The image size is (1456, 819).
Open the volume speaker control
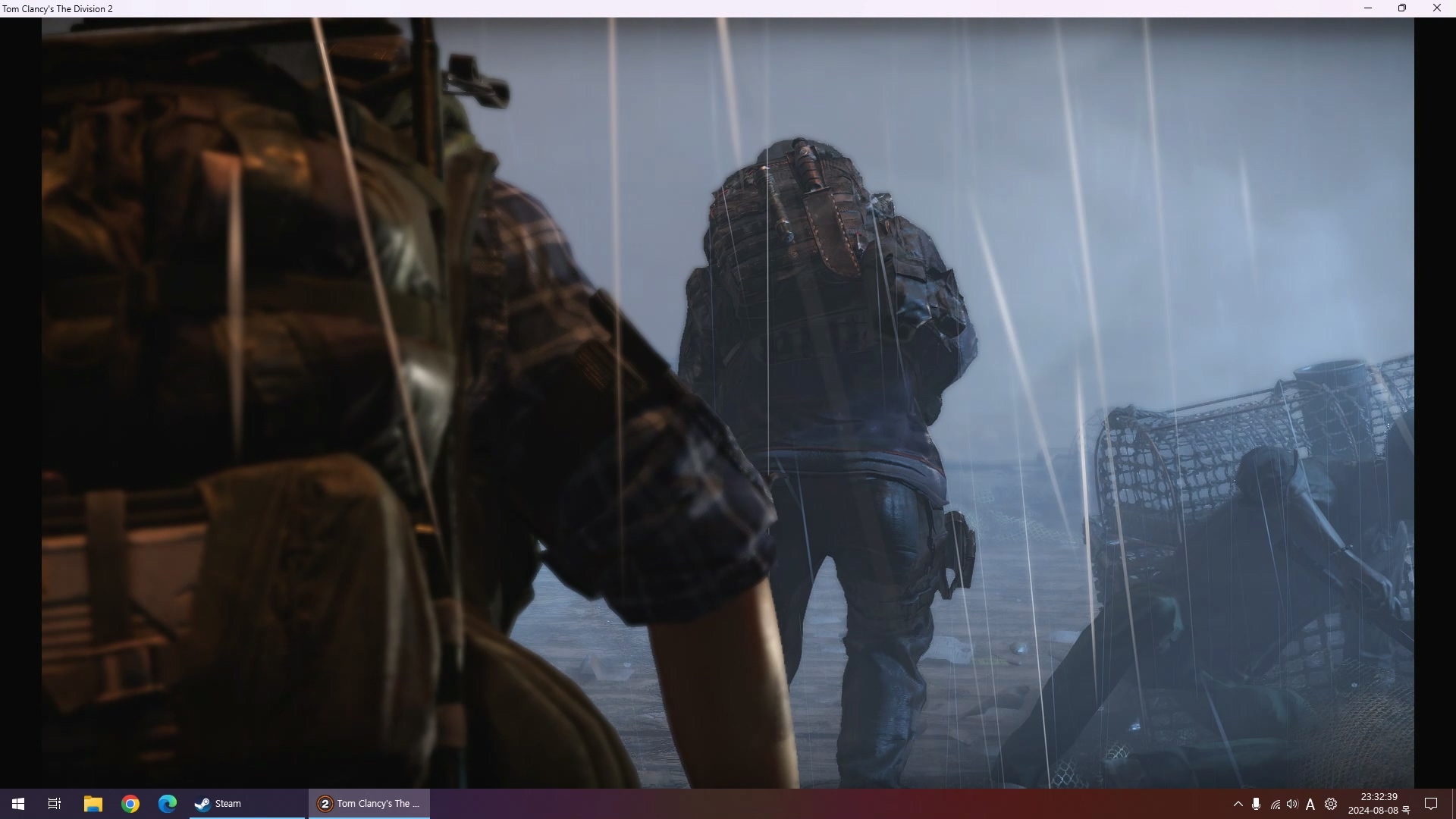pyautogui.click(x=1292, y=804)
